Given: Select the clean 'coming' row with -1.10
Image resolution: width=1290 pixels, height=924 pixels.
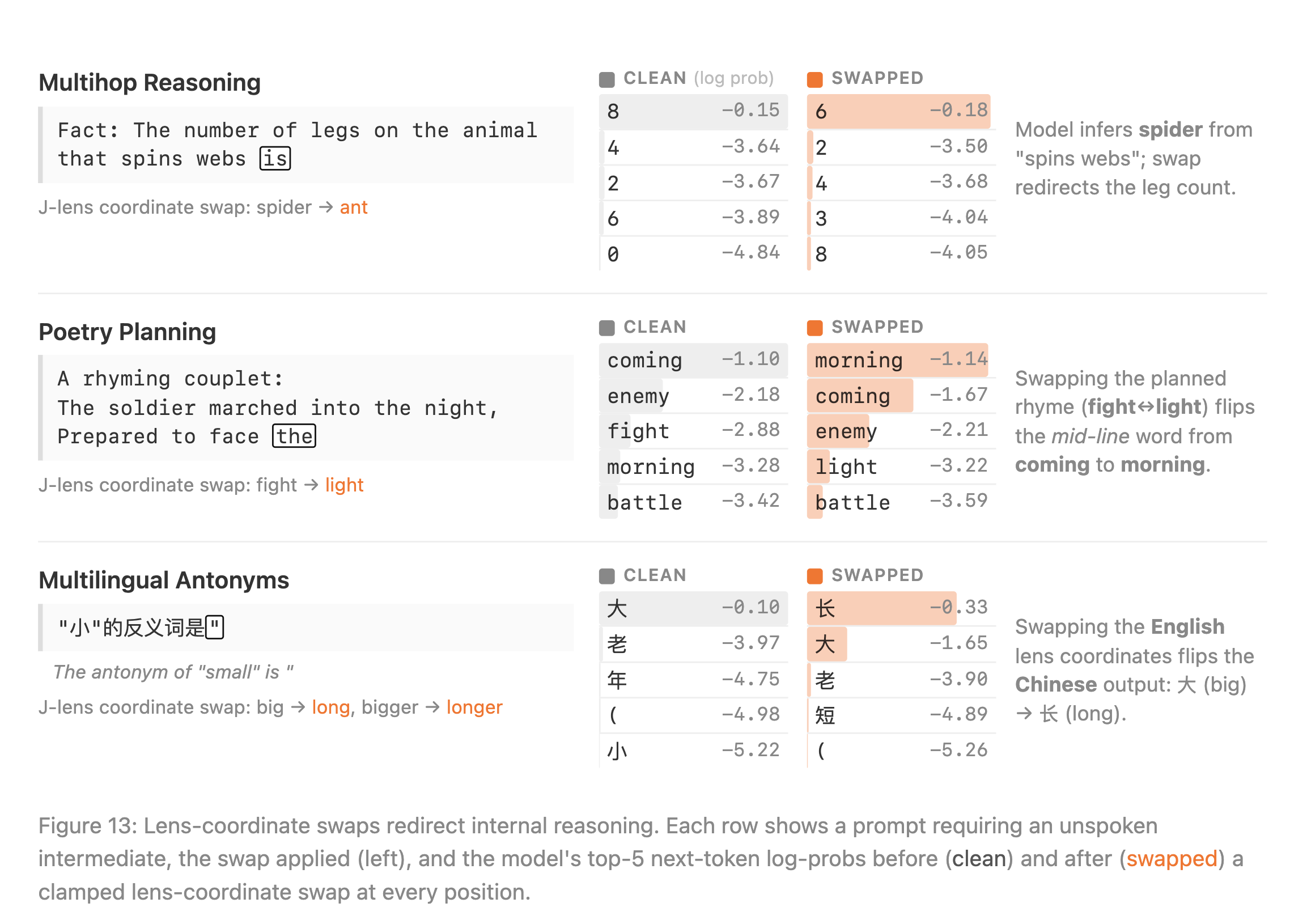Looking at the screenshot, I should [x=693, y=360].
